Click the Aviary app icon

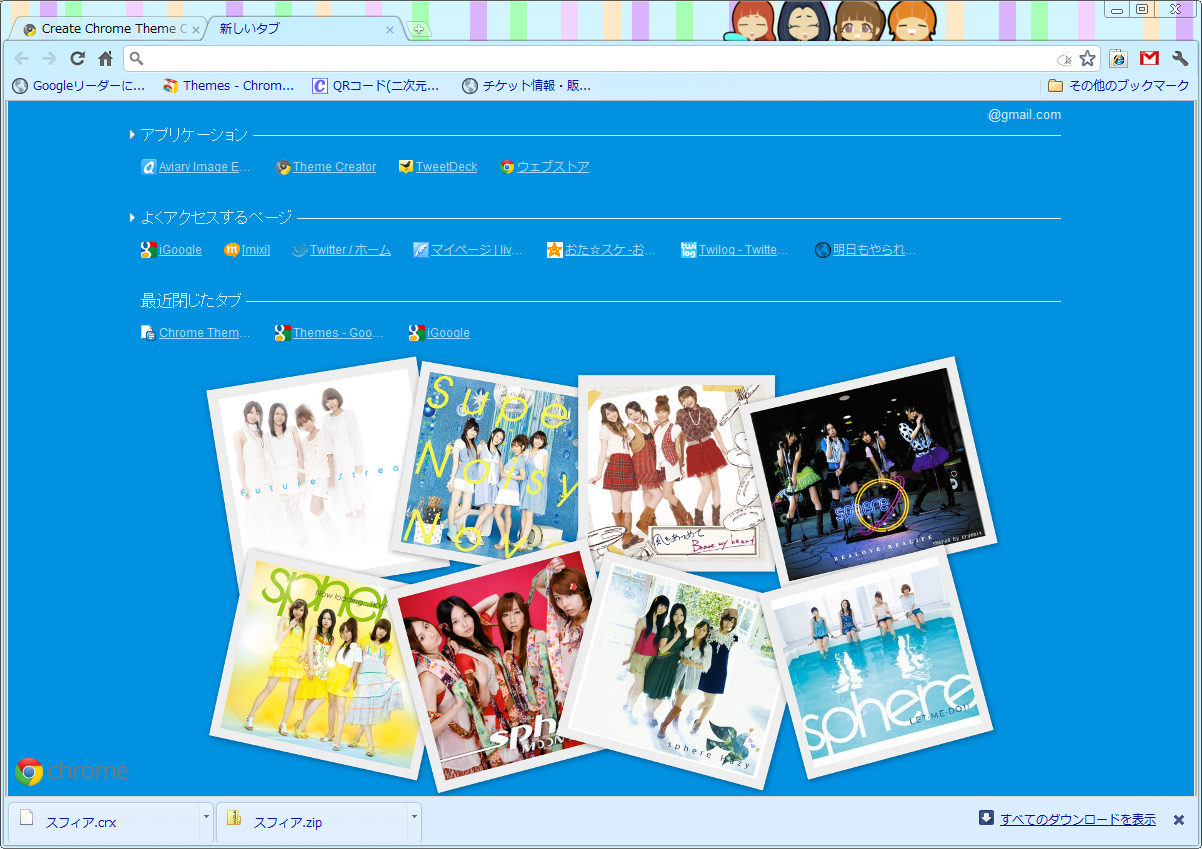[x=149, y=167]
